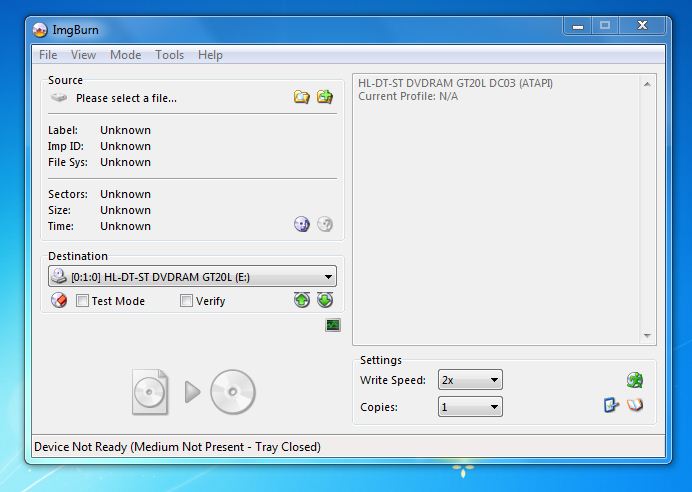Click the Time value 'Unknown'
This screenshot has height=492, width=692.
pos(125,226)
